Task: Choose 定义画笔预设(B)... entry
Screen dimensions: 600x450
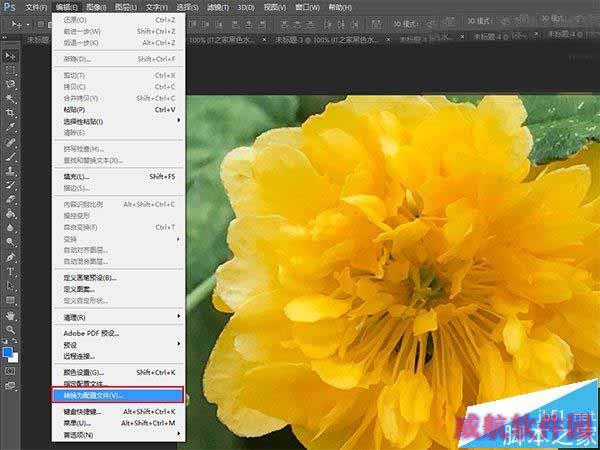Action: click(119, 277)
